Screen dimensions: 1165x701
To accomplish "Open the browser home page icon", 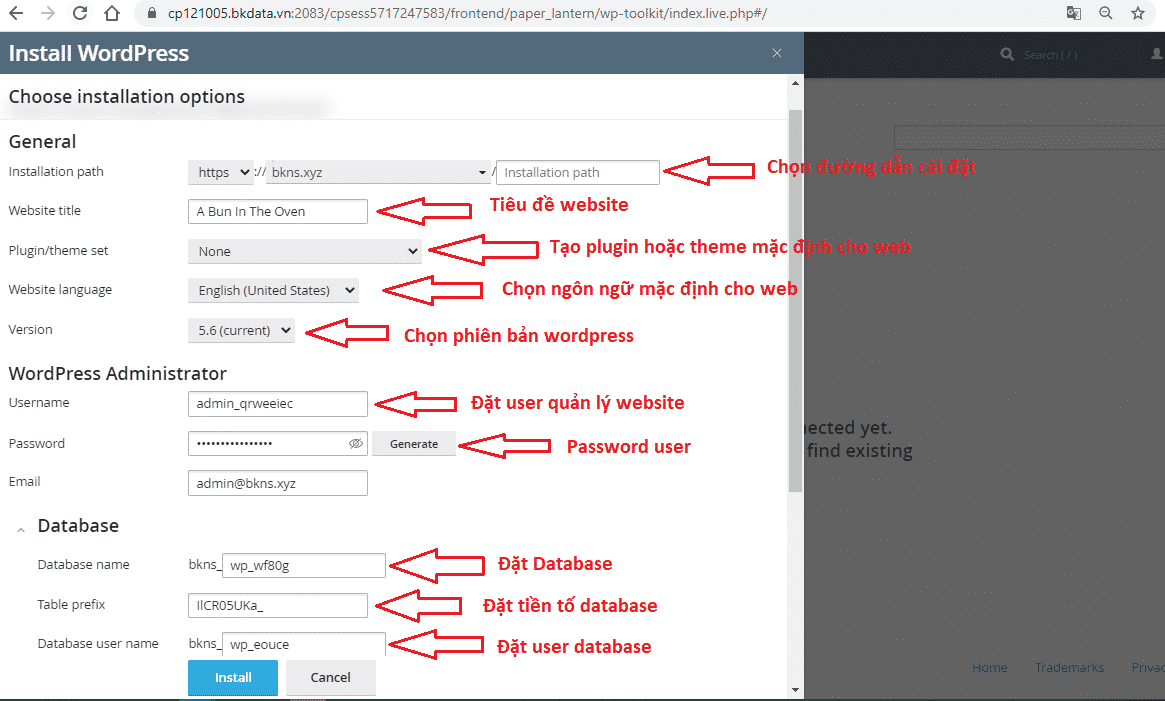I will (x=111, y=13).
